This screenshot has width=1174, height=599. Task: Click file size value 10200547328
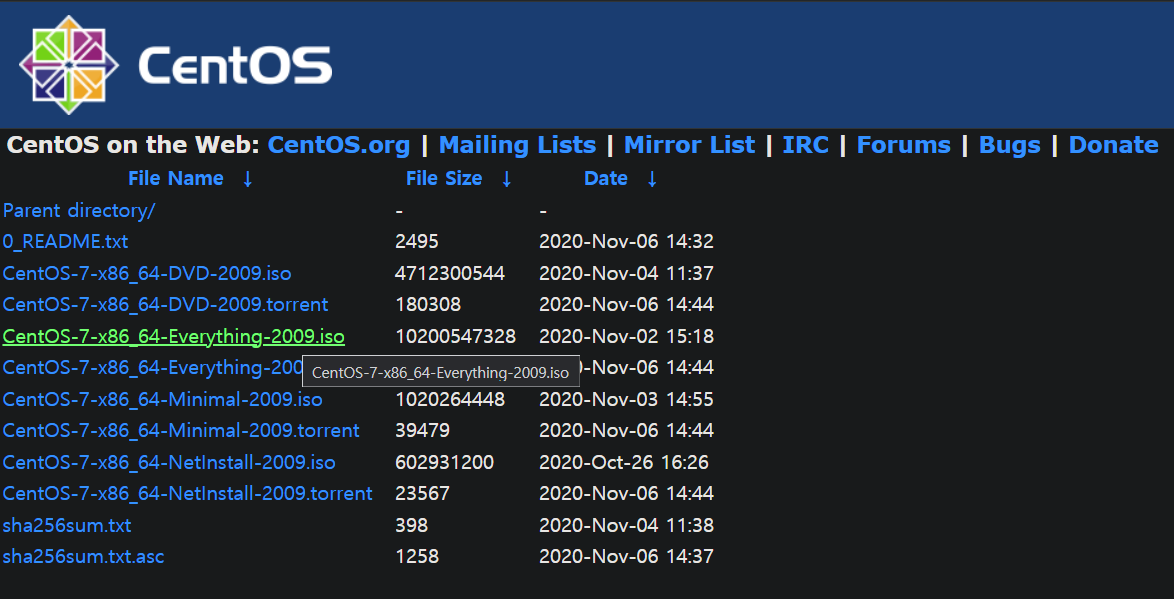tap(455, 336)
